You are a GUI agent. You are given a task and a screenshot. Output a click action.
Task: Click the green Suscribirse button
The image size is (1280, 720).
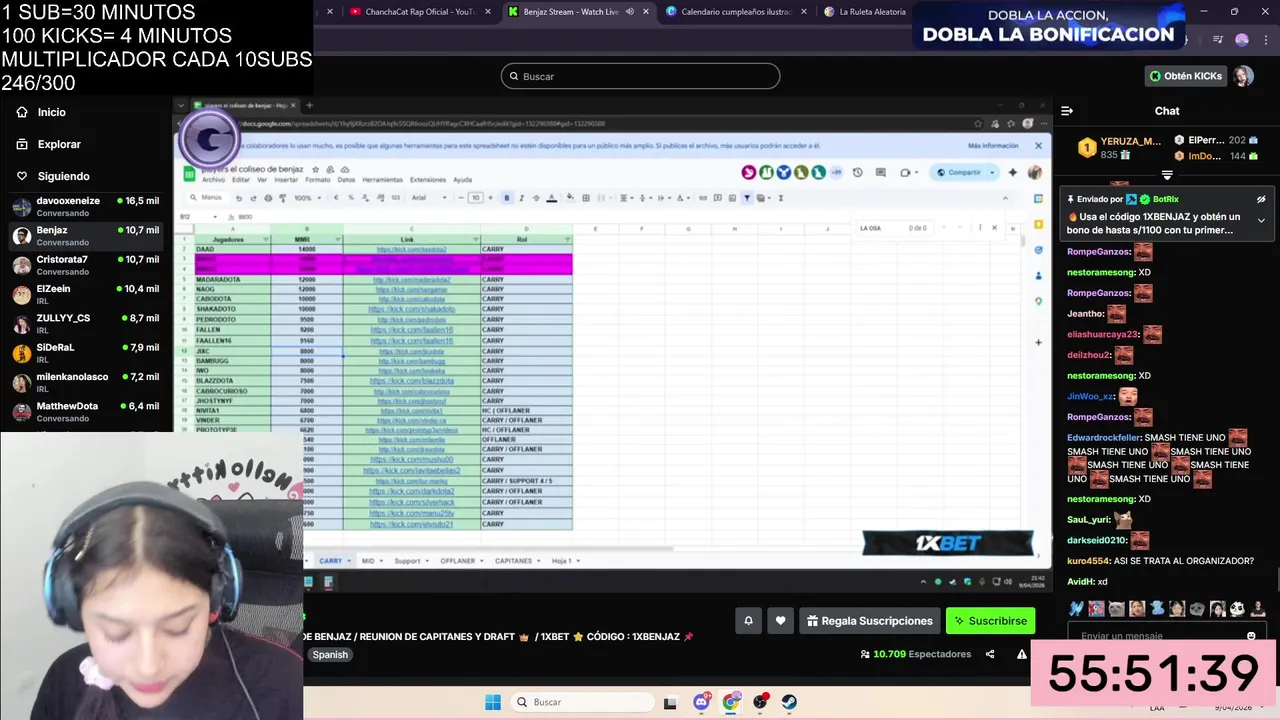[990, 621]
